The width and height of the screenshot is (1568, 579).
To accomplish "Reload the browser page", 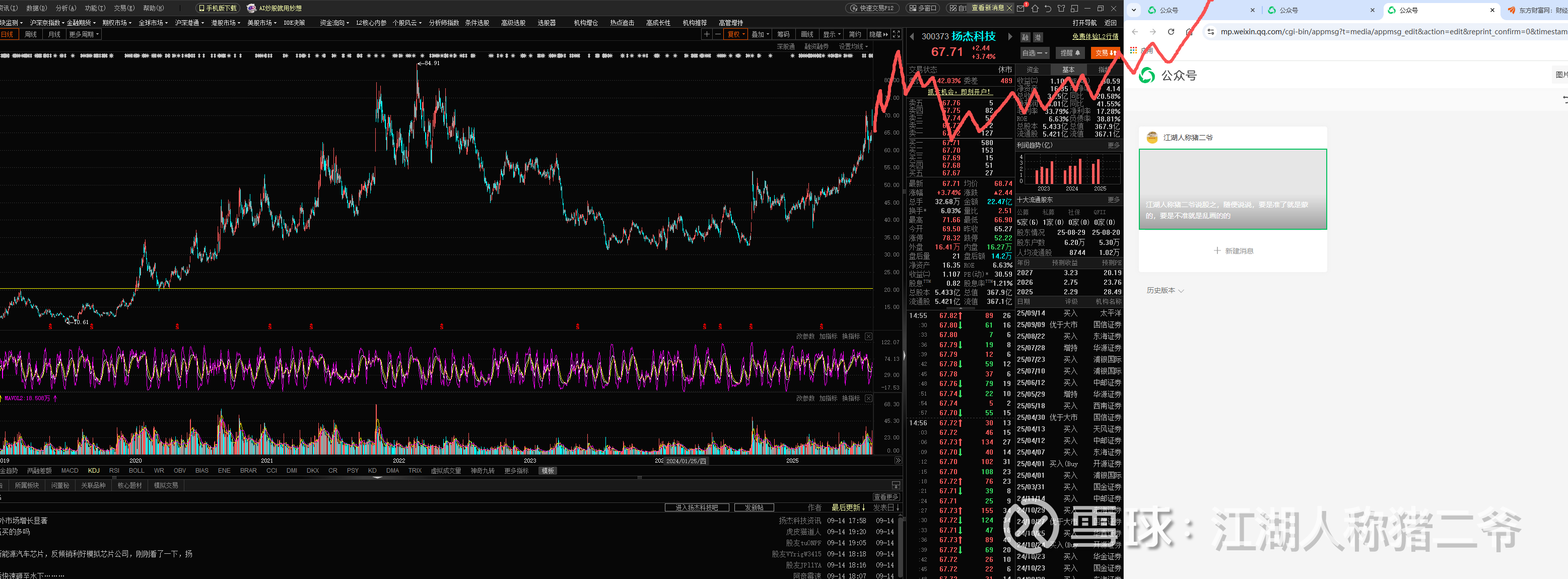I will click(x=1171, y=32).
